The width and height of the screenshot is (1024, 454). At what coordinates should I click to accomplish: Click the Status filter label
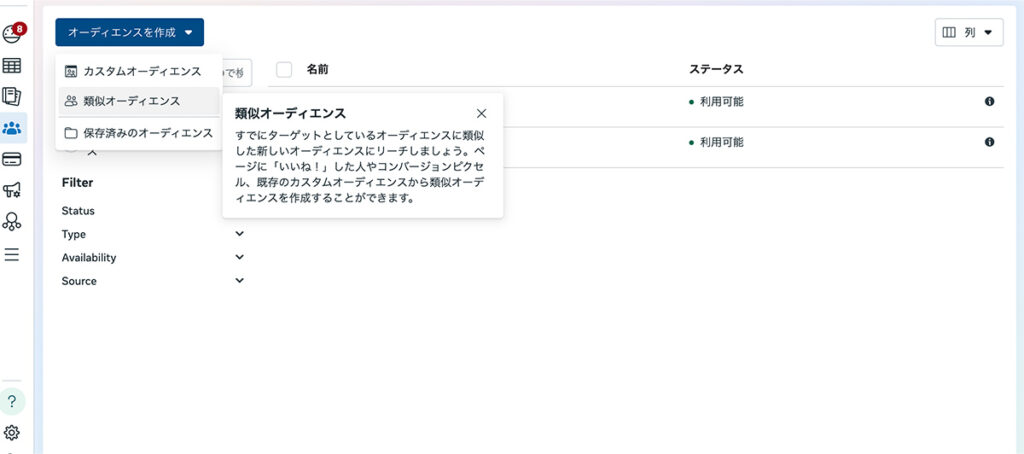[78, 211]
